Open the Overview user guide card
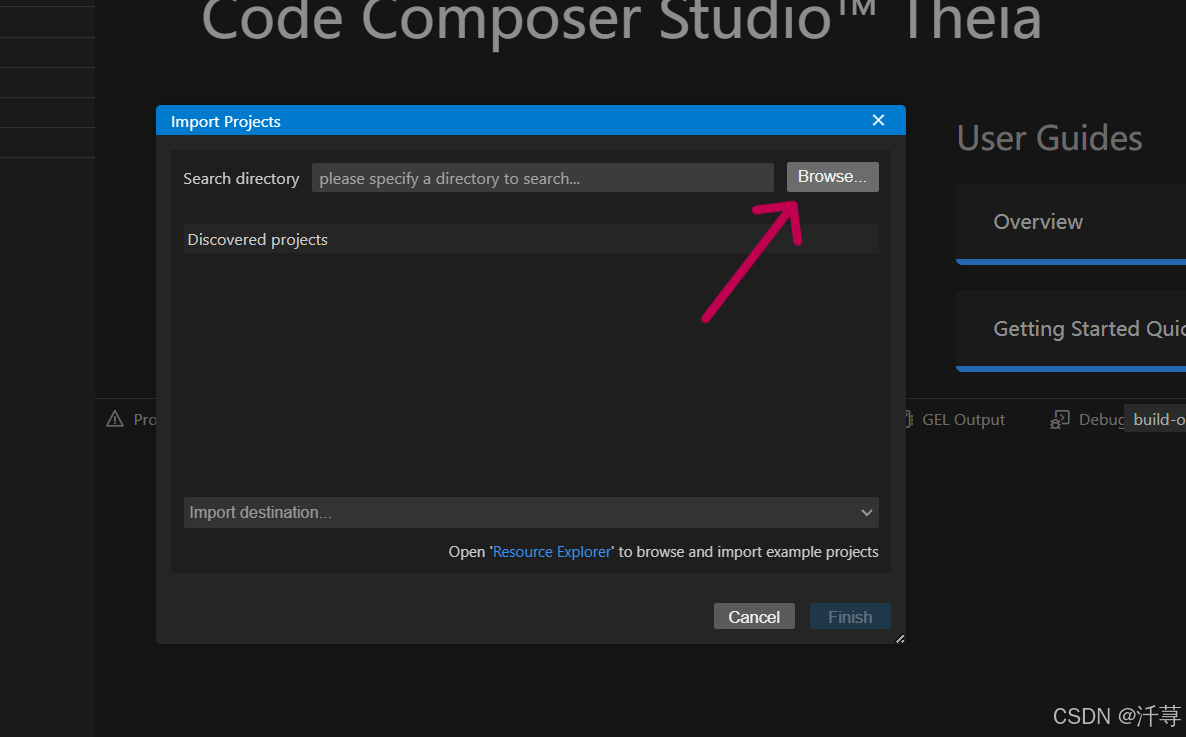 [x=1071, y=224]
